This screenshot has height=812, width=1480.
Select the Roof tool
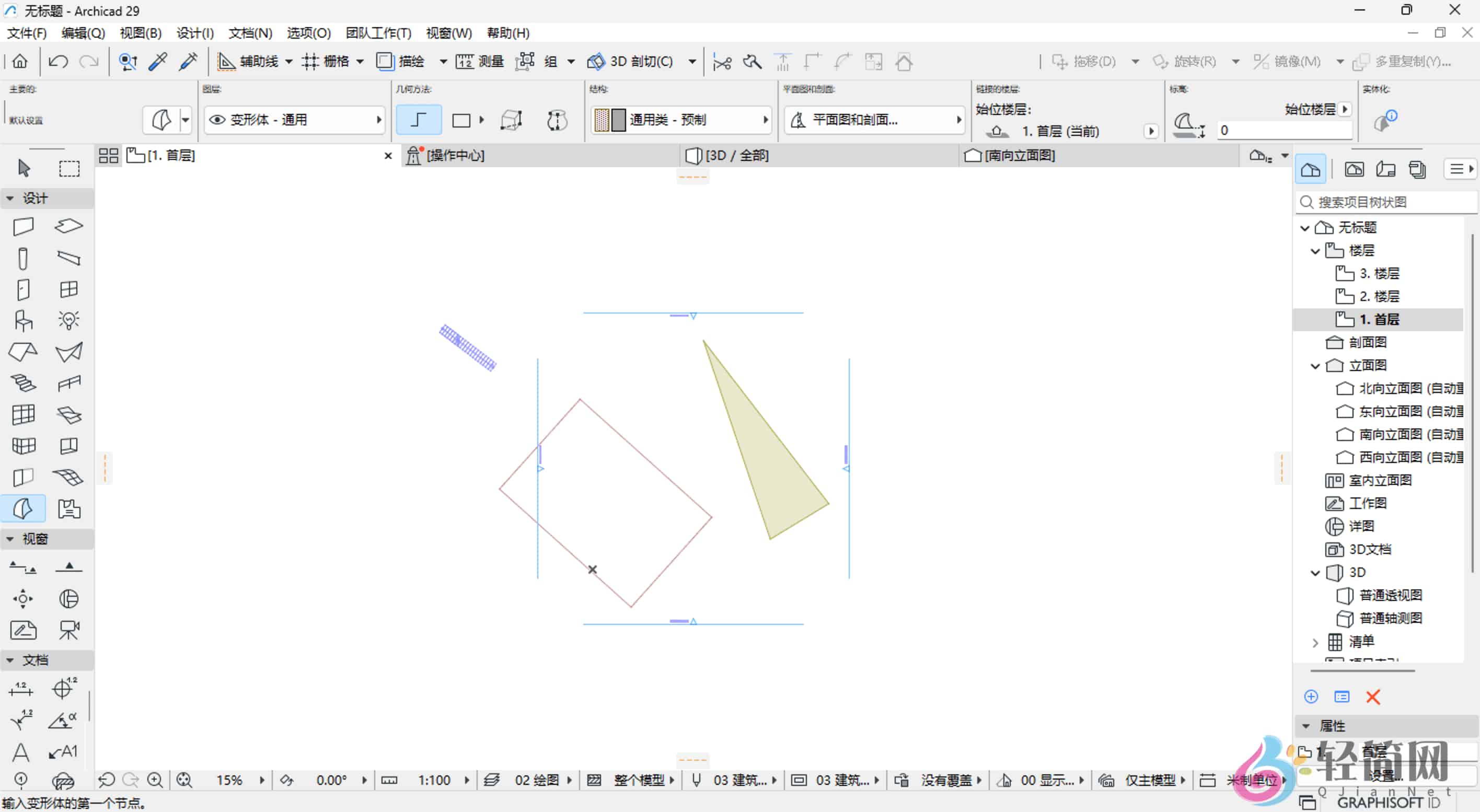pos(23,352)
